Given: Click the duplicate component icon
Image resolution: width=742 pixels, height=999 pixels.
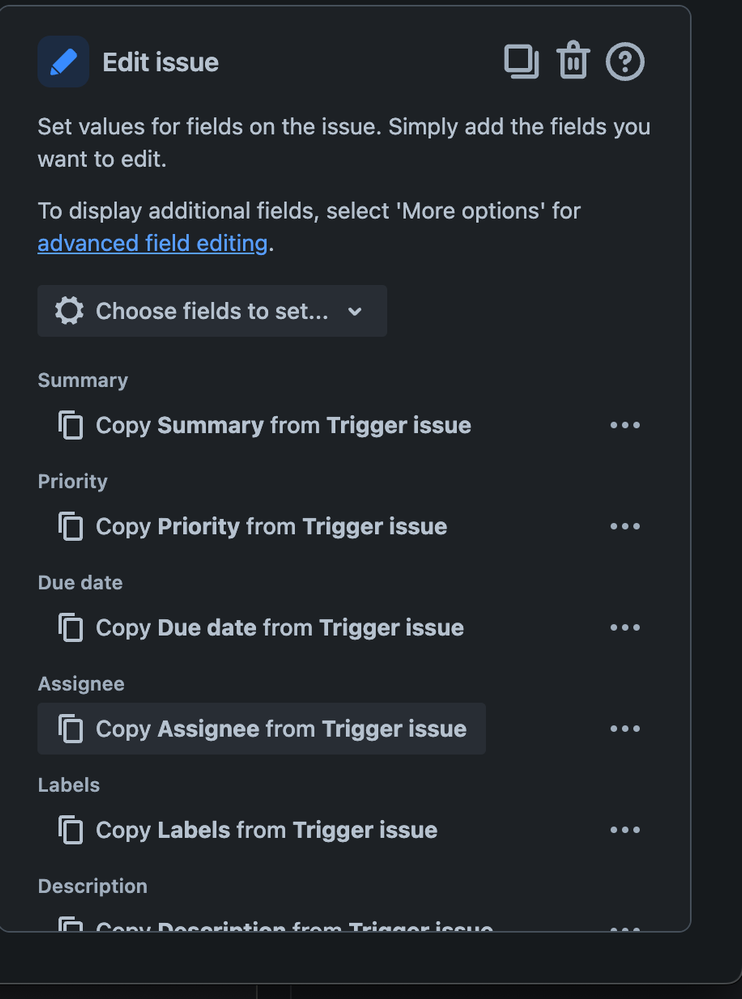Looking at the screenshot, I should pos(522,62).
